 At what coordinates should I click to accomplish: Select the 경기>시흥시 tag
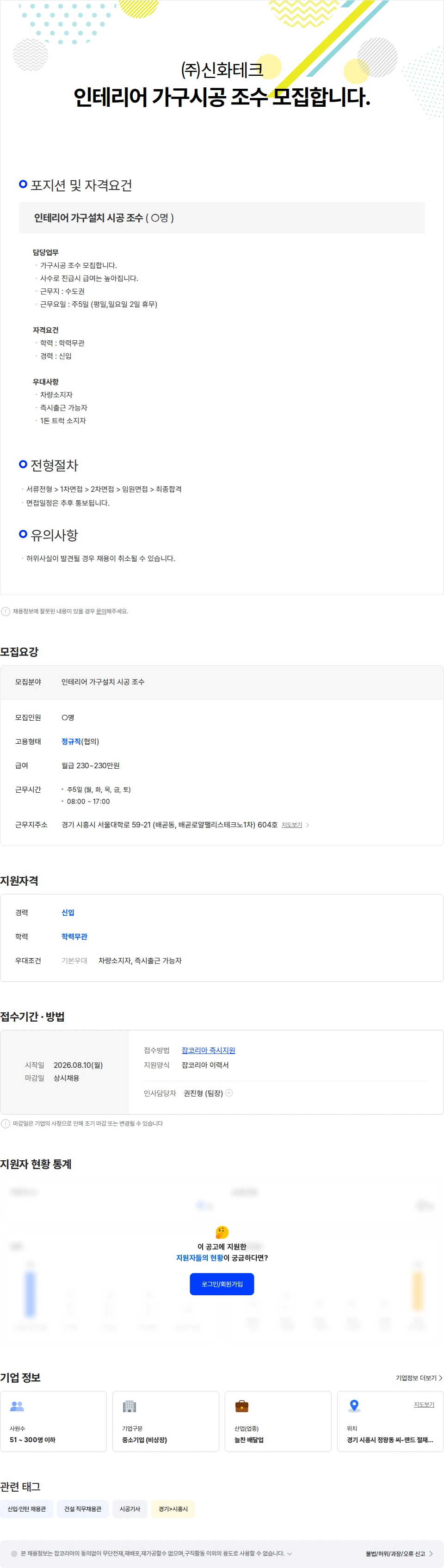click(x=173, y=1508)
